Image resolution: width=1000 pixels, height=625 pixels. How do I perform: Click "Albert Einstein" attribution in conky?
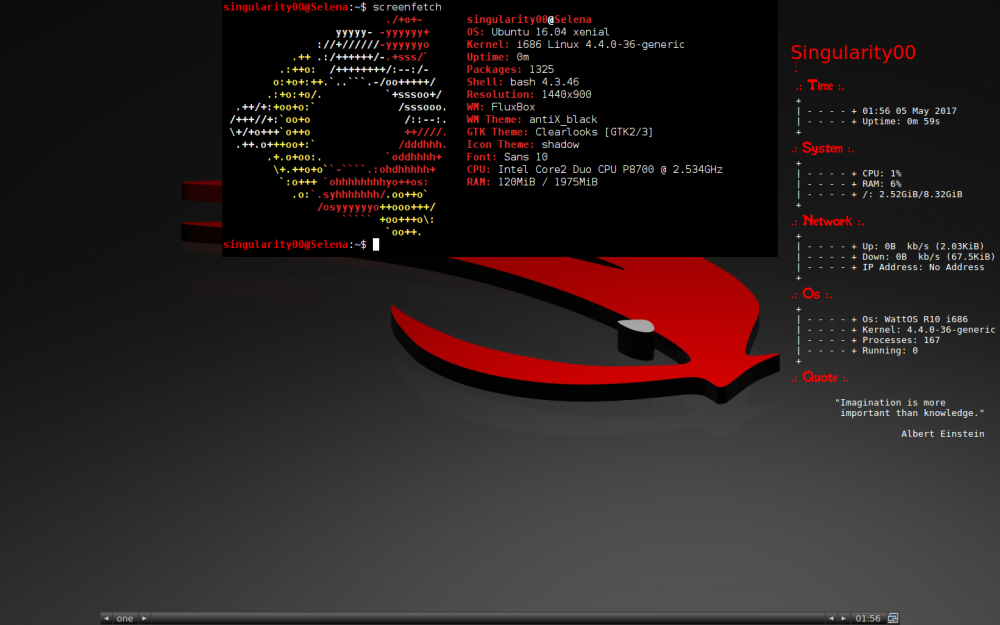pos(943,434)
